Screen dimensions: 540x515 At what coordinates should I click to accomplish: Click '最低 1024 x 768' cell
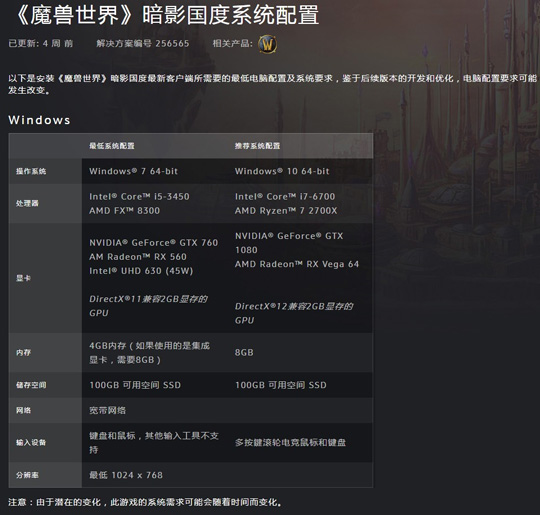126,475
